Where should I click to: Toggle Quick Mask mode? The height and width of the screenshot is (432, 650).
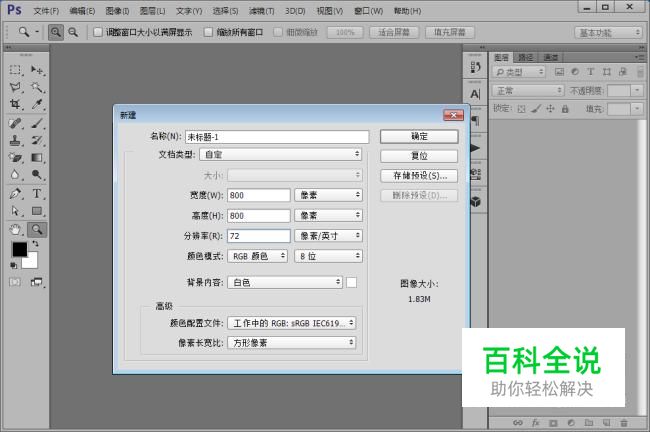(15, 282)
